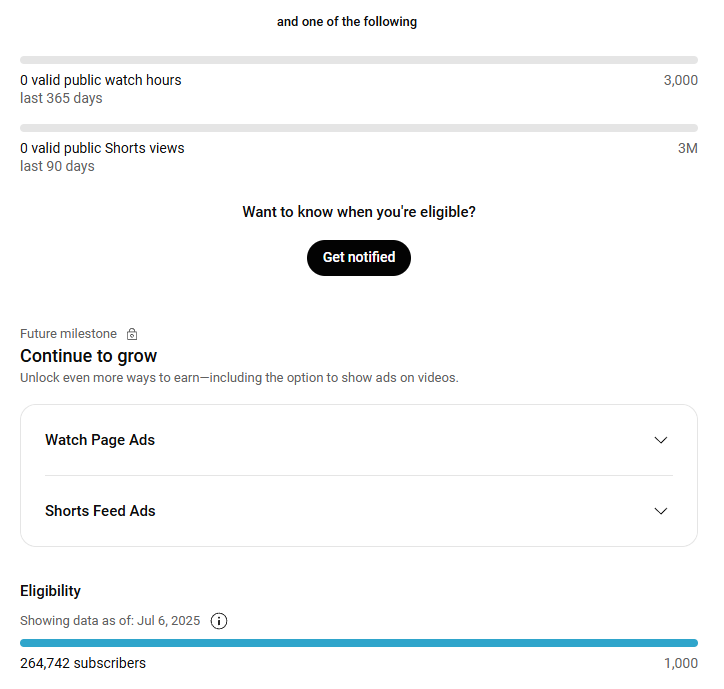This screenshot has width=724, height=689.
Task: Click the 3M Shorts views target value
Action: (687, 148)
